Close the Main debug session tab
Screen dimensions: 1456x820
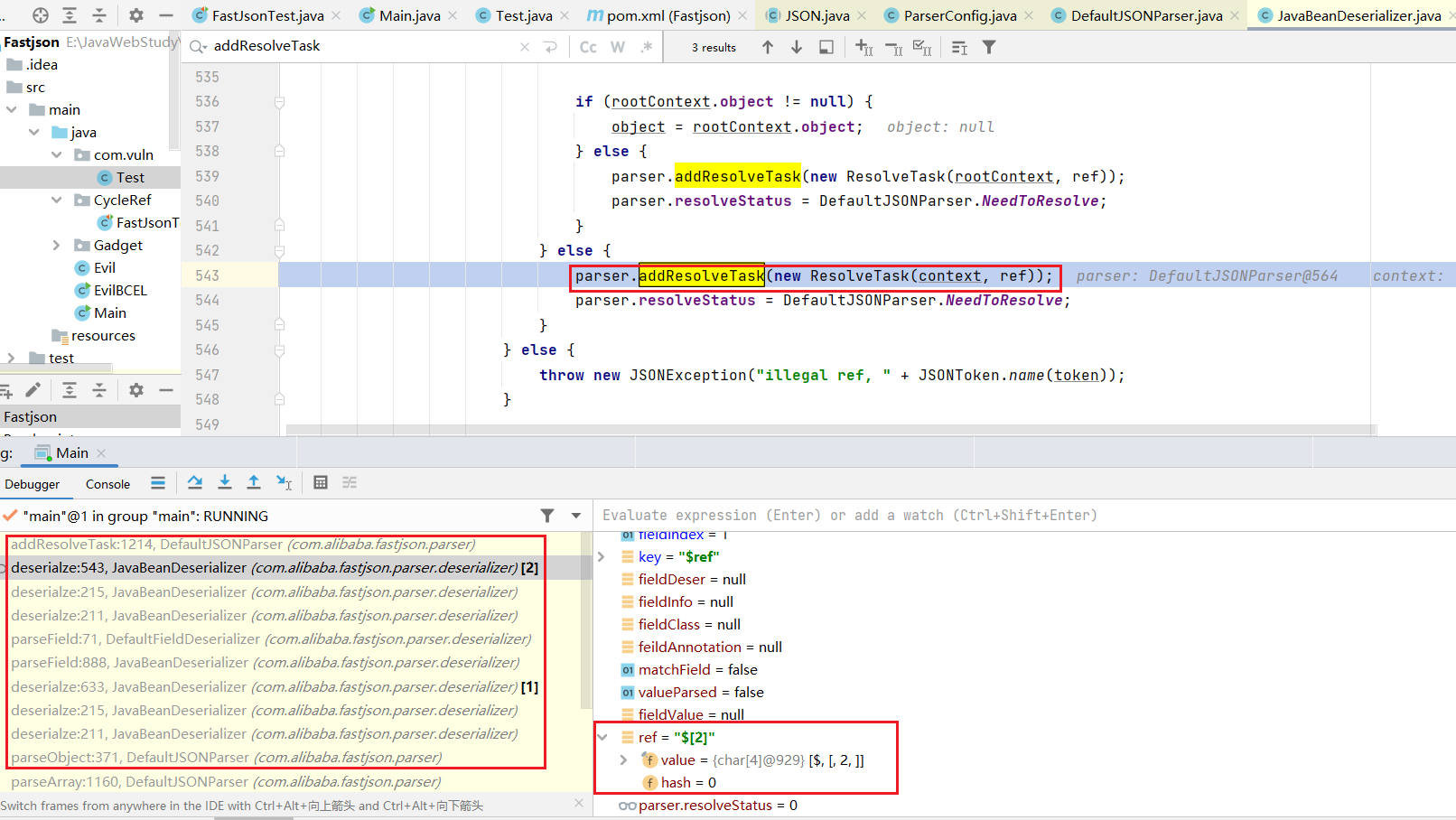[x=101, y=453]
